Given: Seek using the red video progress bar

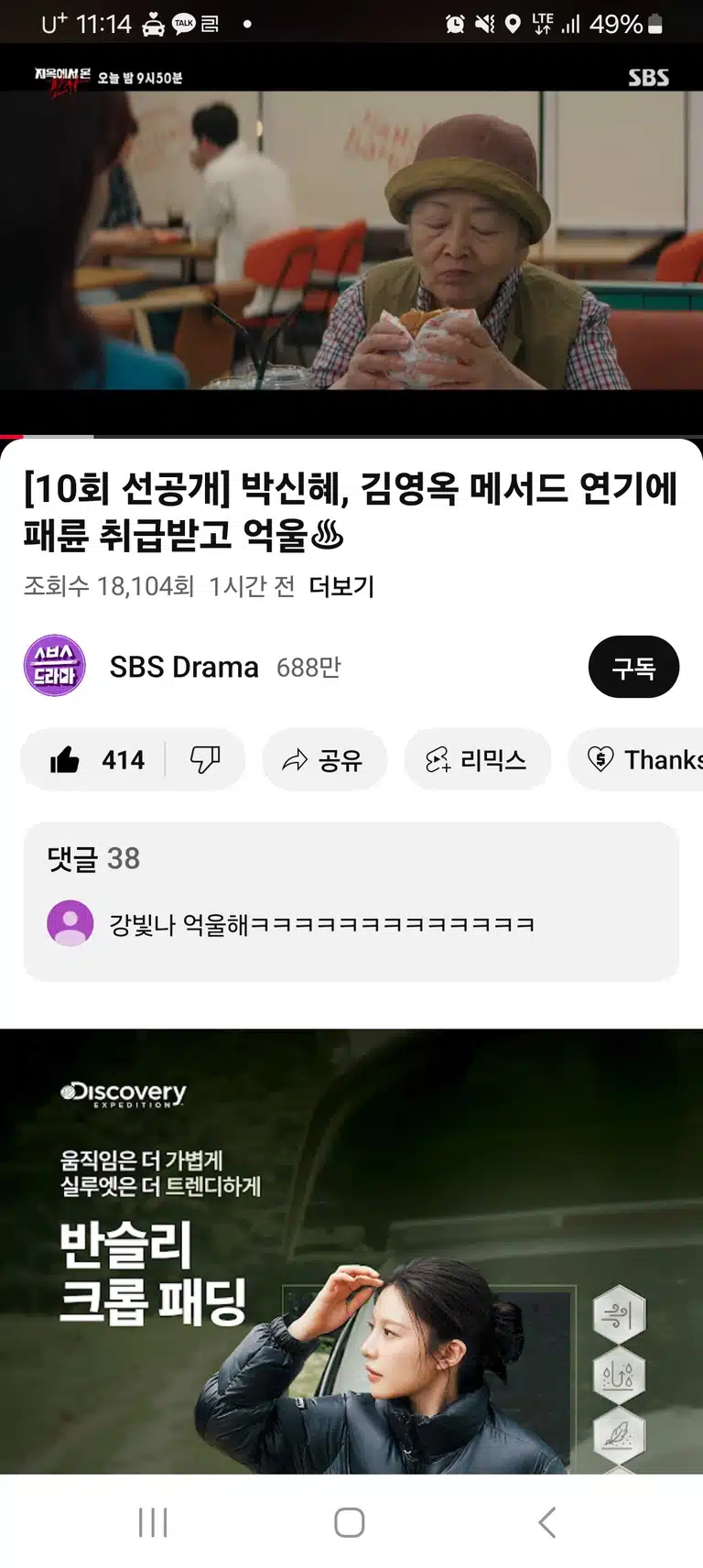Looking at the screenshot, I should 351,436.
